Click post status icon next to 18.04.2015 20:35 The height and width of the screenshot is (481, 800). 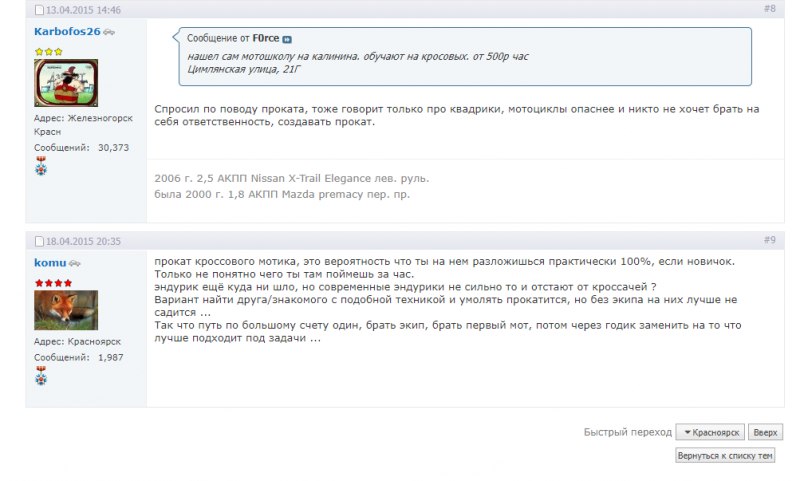[x=39, y=241]
